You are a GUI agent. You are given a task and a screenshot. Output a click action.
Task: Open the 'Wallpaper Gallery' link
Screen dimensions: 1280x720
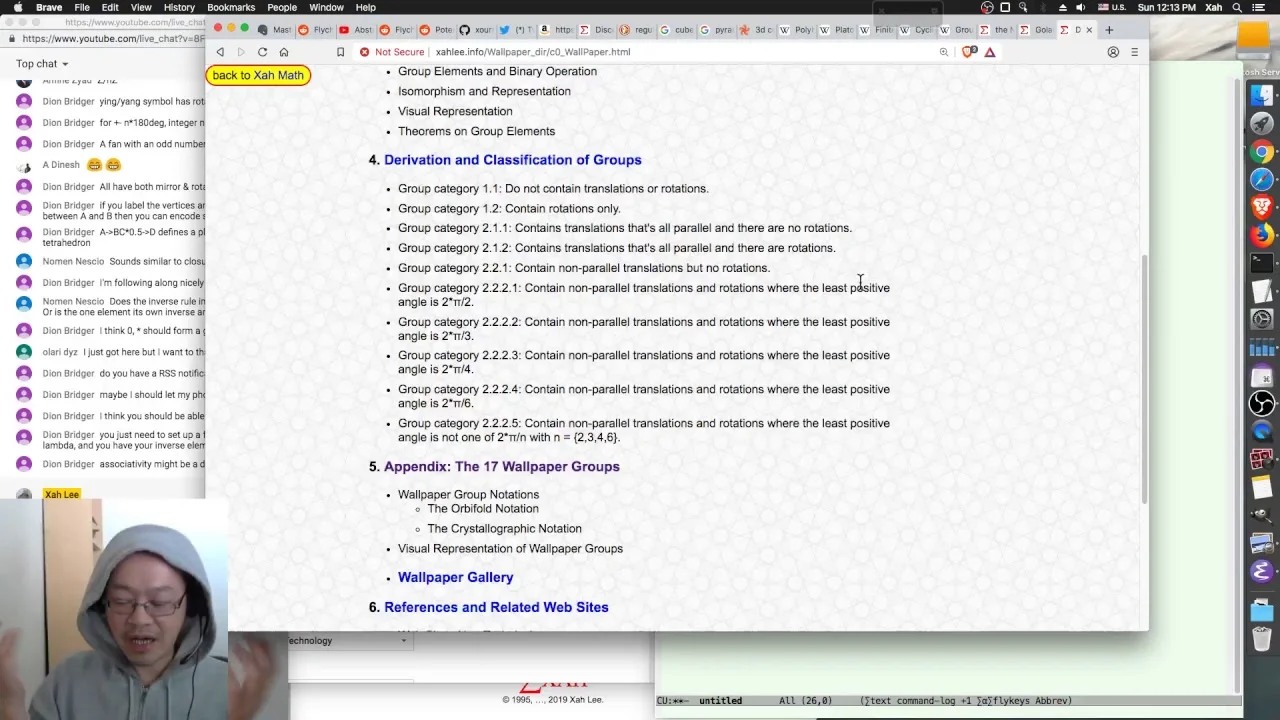(x=456, y=577)
